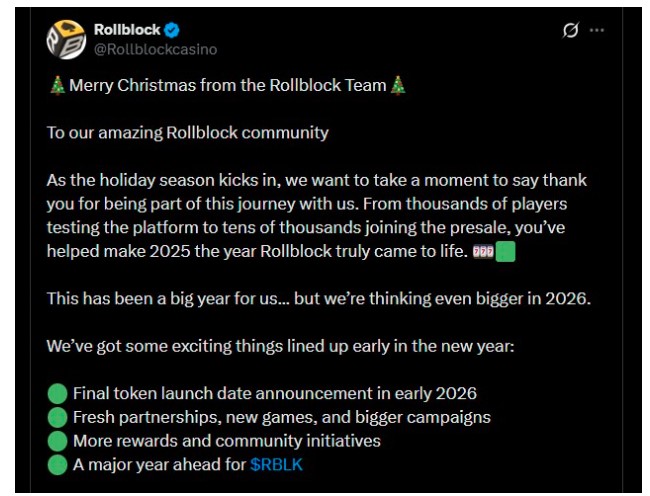Open the Rollblock profile avatar

pos(66,39)
